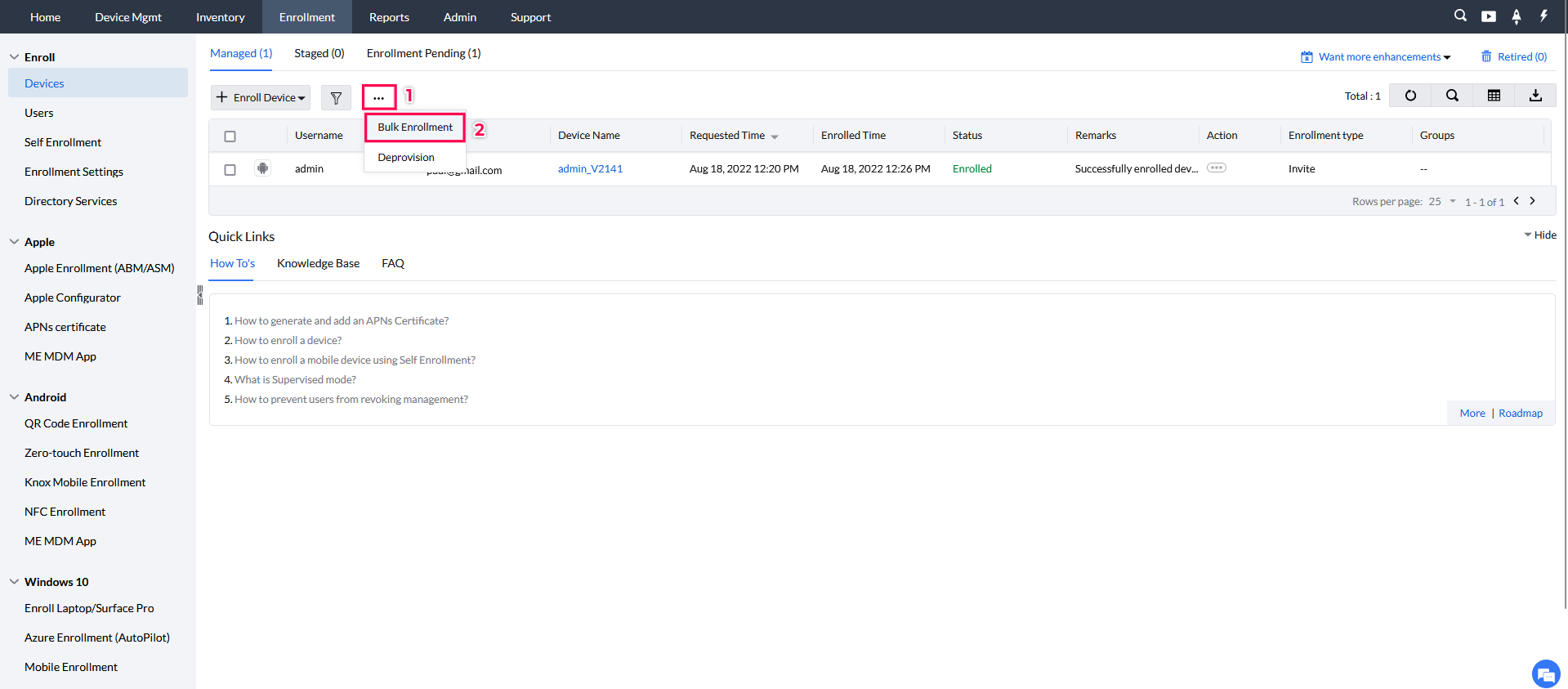This screenshot has height=689, width=1568.
Task: Go to the Home top menu
Action: [x=45, y=16]
